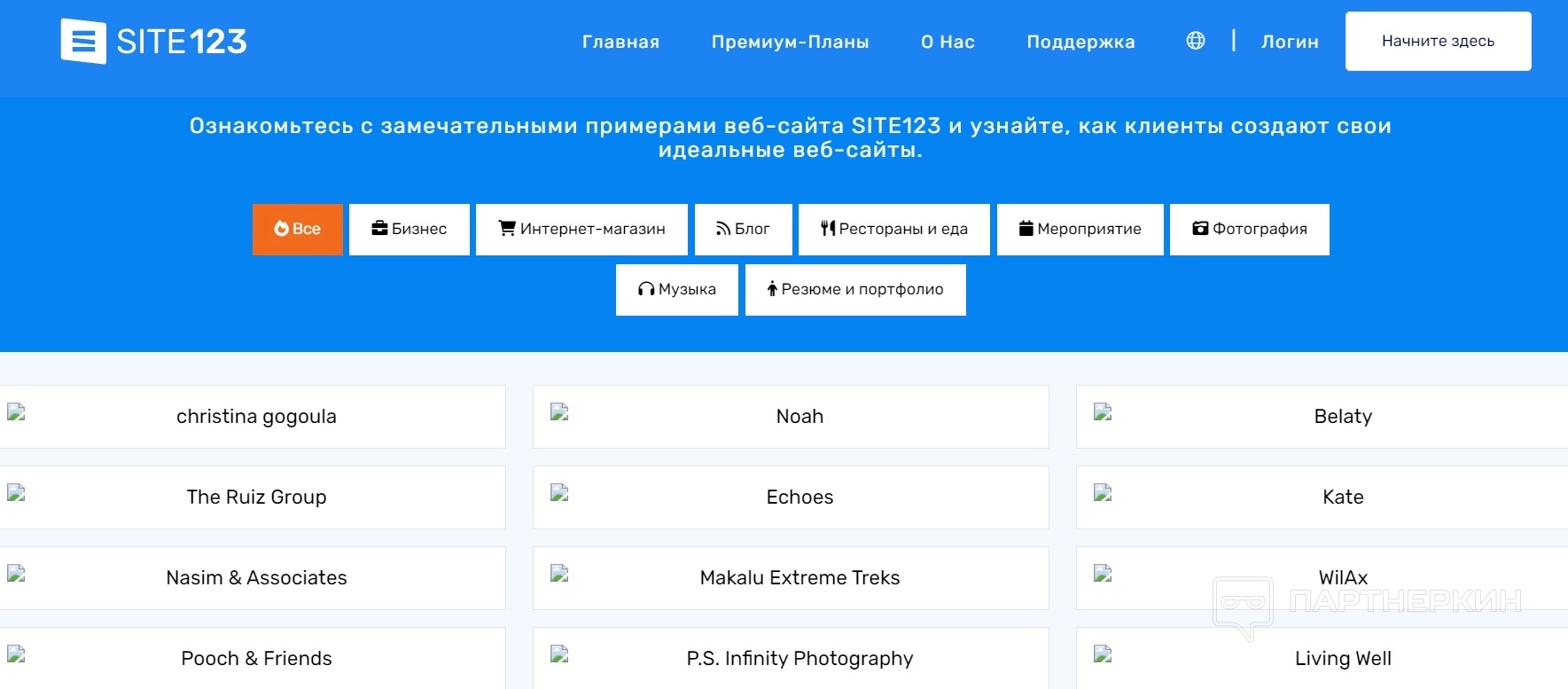Viewport: 1568px width, 689px height.
Task: Filter examples by Музыка
Action: tap(677, 290)
